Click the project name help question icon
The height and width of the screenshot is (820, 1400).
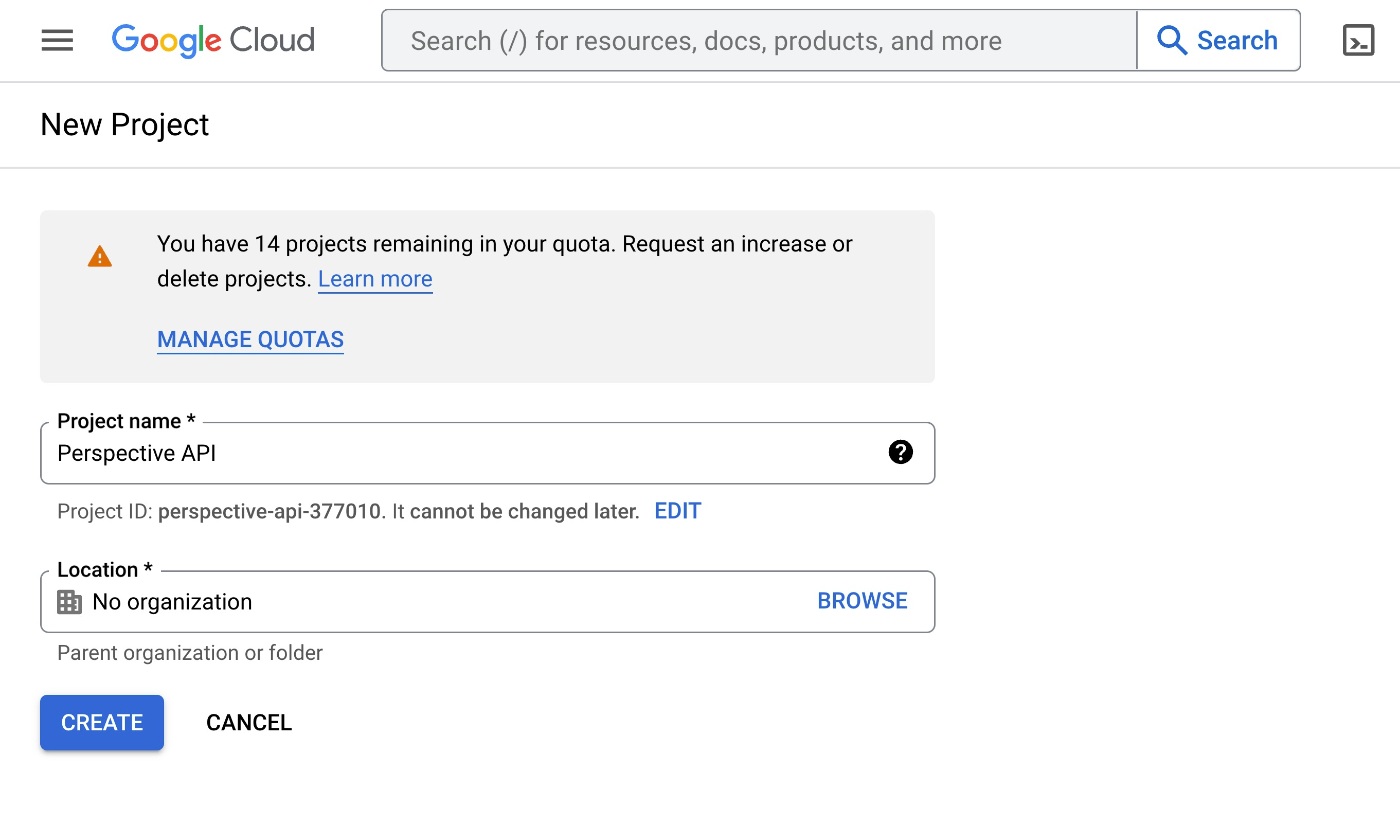(x=900, y=453)
